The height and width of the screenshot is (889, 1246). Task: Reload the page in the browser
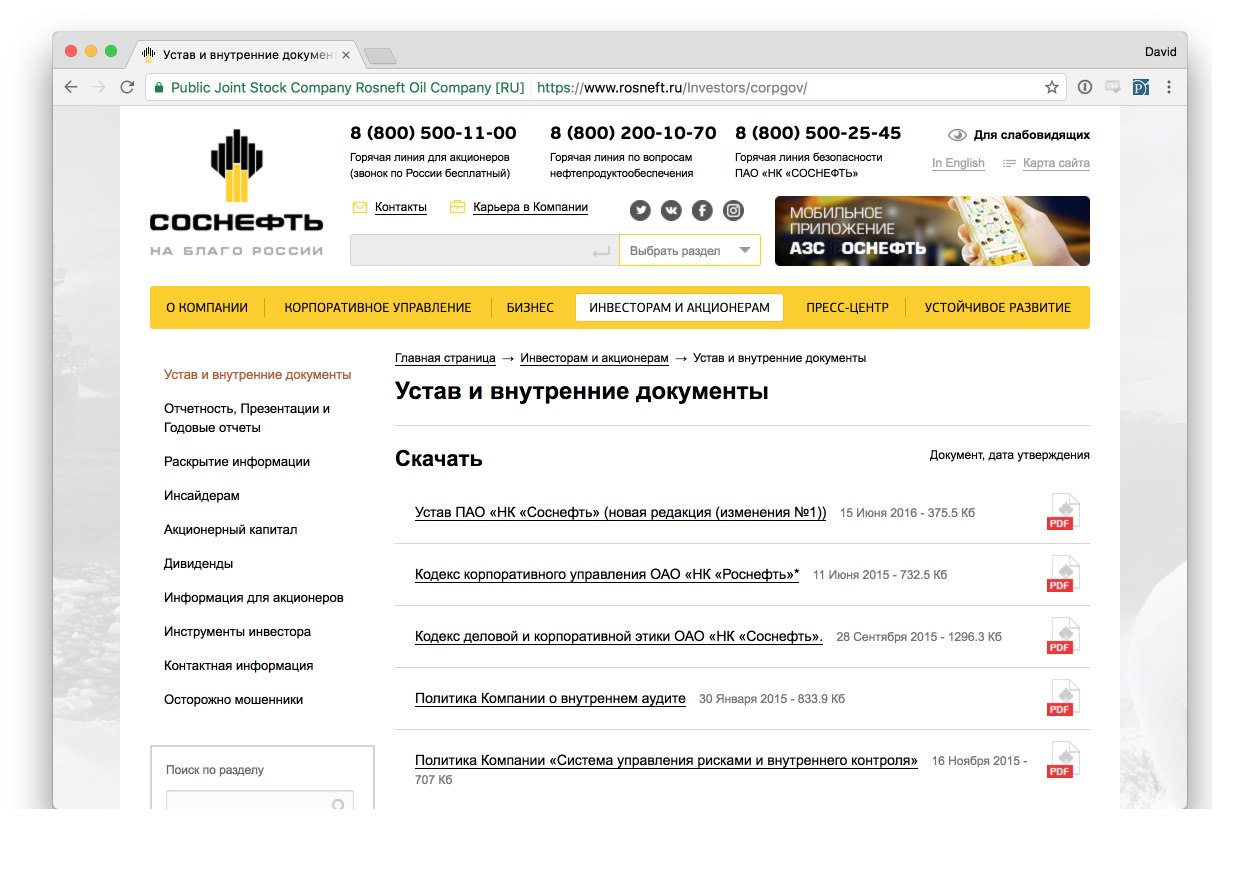point(127,87)
